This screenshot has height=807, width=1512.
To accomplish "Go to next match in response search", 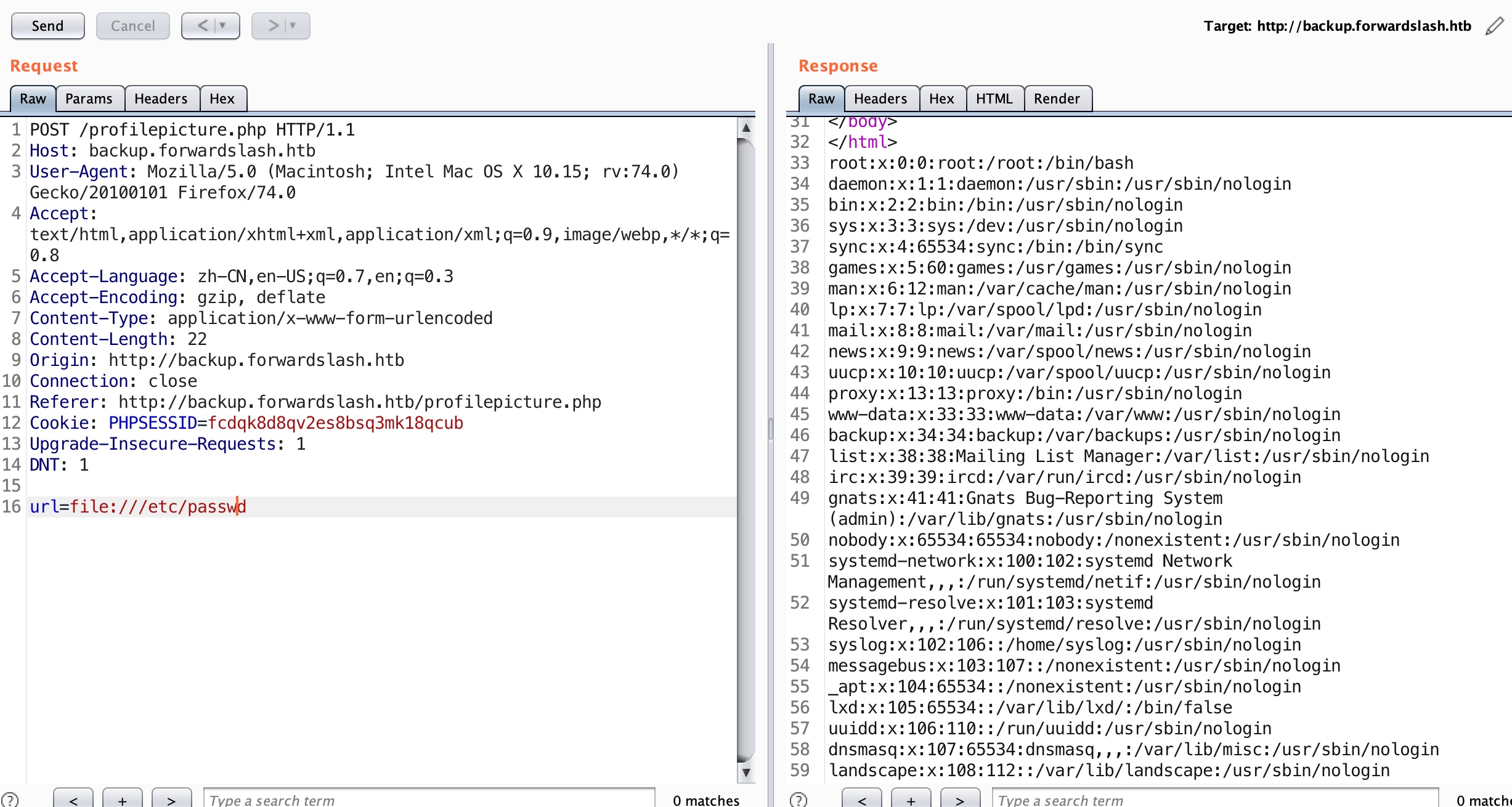I will (x=959, y=800).
